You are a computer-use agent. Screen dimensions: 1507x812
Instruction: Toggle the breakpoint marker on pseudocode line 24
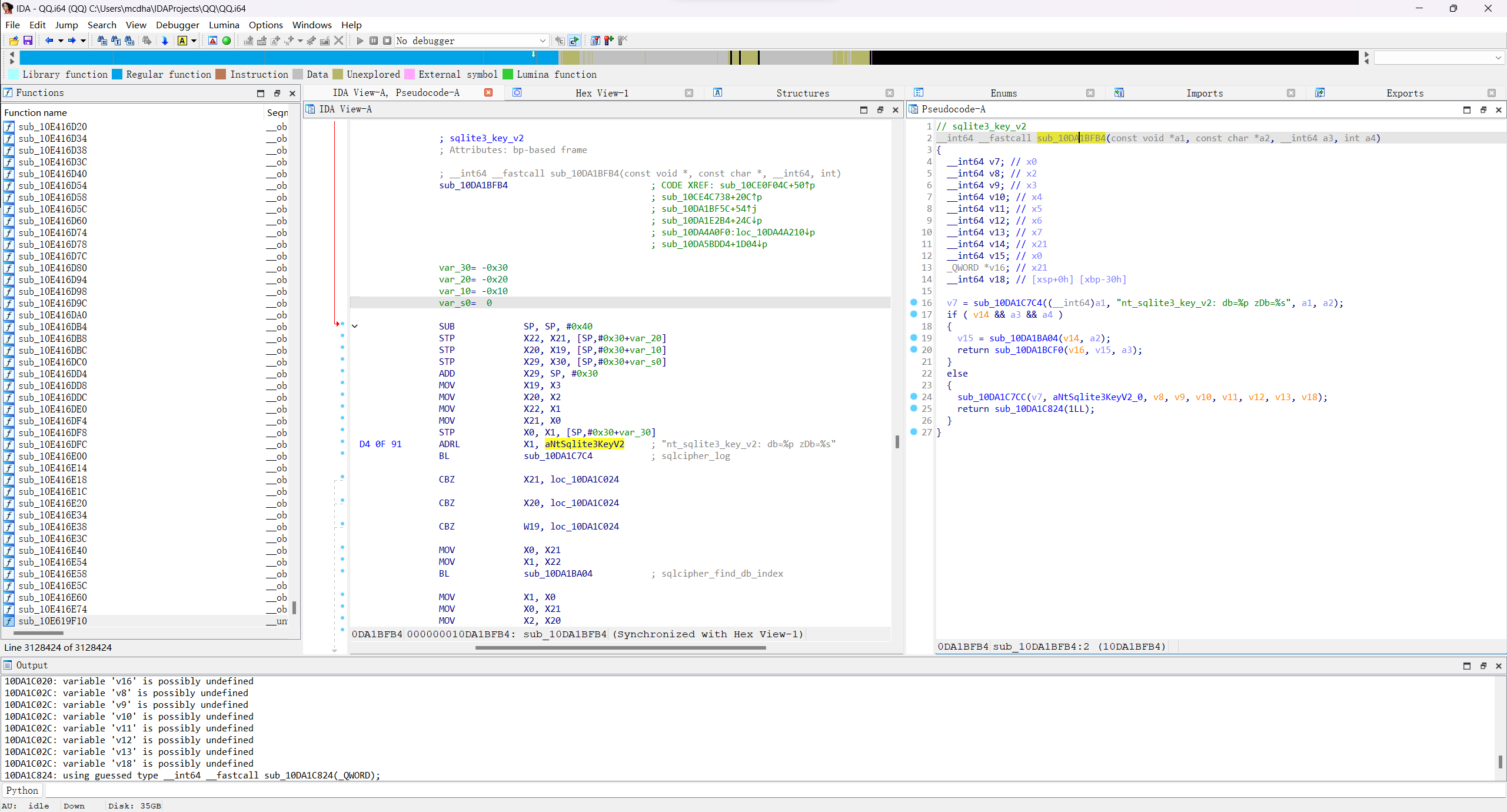coord(913,397)
